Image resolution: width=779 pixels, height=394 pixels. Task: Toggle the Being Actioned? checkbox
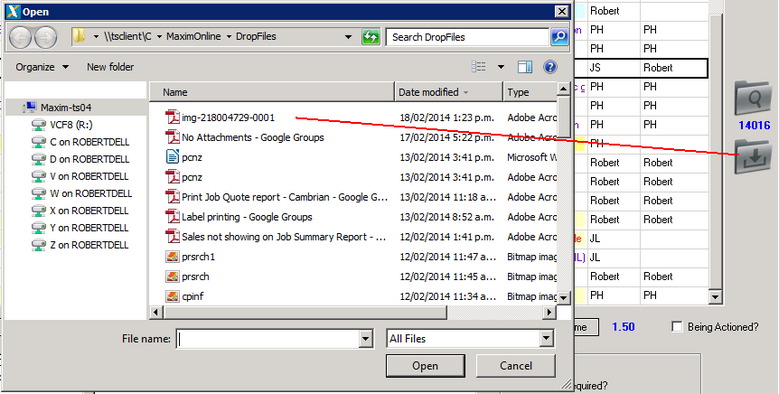click(x=677, y=326)
